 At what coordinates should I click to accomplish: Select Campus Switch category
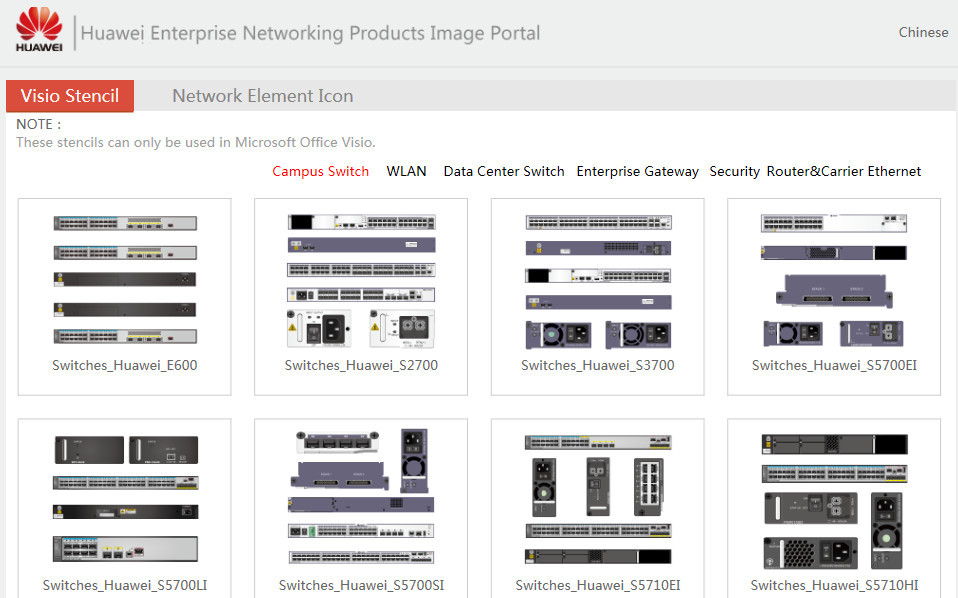[x=320, y=172]
